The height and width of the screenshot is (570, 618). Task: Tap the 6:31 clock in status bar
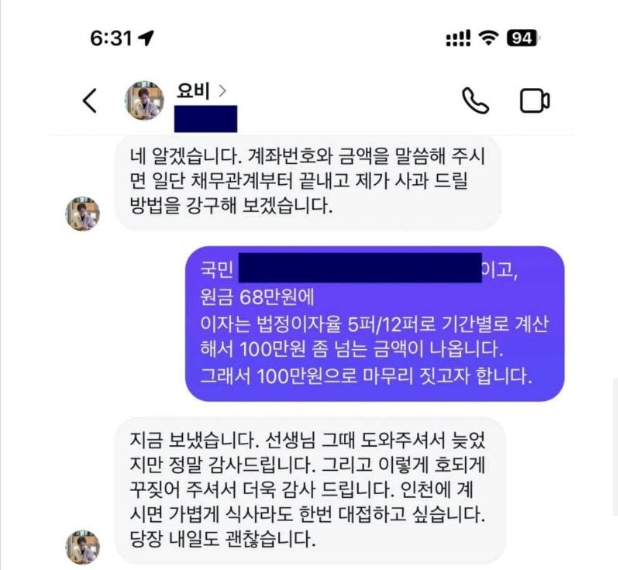click(x=111, y=38)
